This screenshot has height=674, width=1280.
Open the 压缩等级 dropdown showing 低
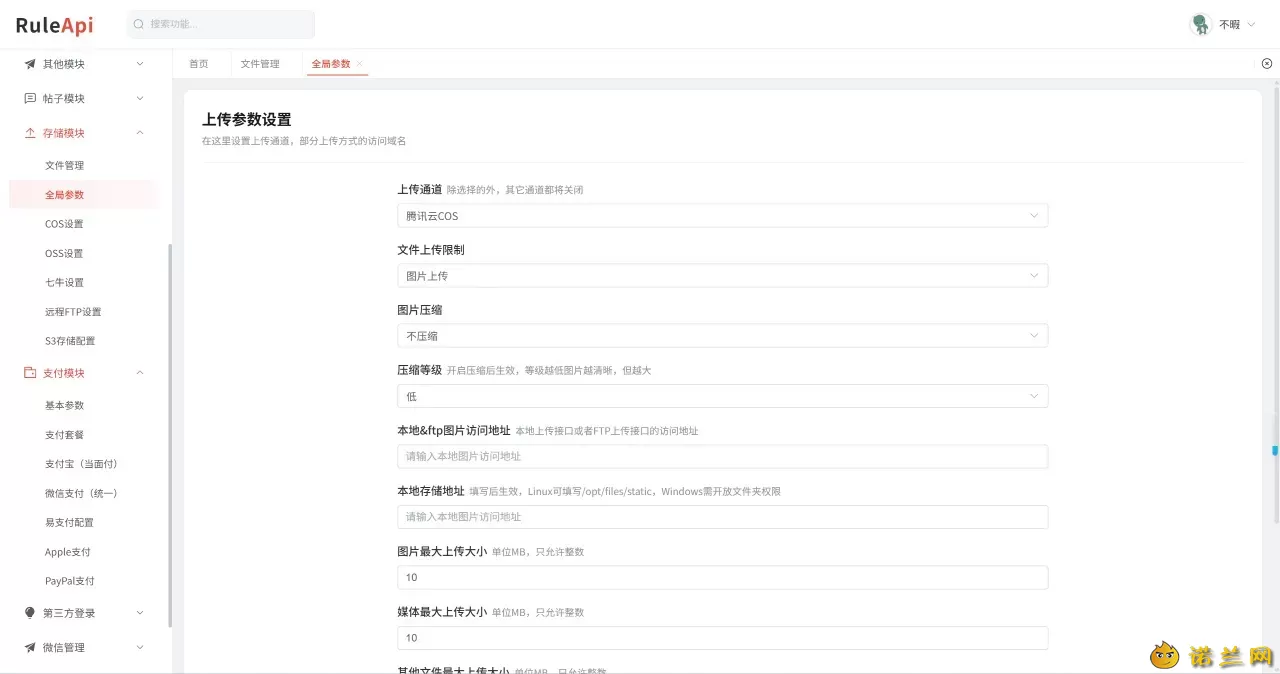(722, 396)
